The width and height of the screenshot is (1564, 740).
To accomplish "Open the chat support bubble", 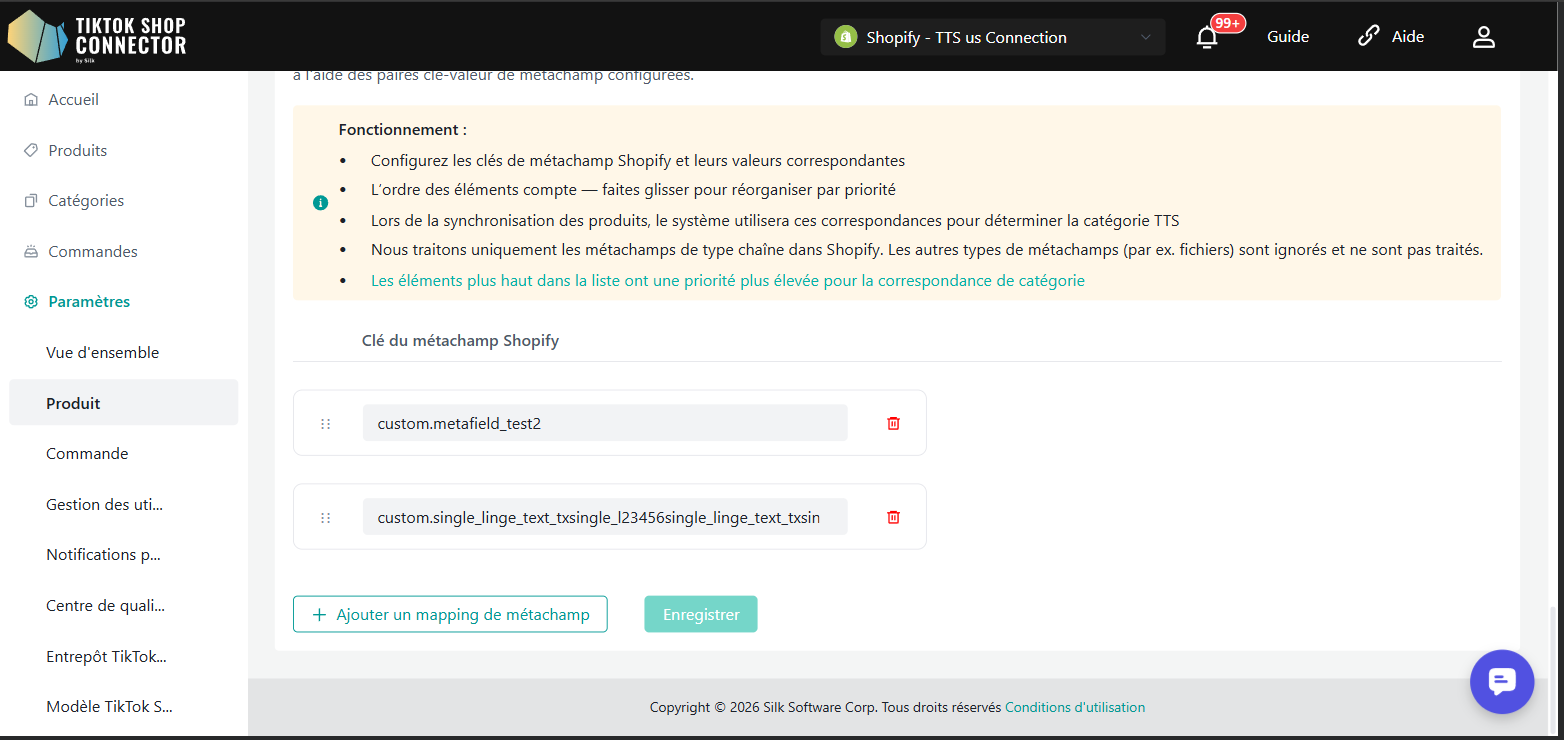I will point(1501,681).
